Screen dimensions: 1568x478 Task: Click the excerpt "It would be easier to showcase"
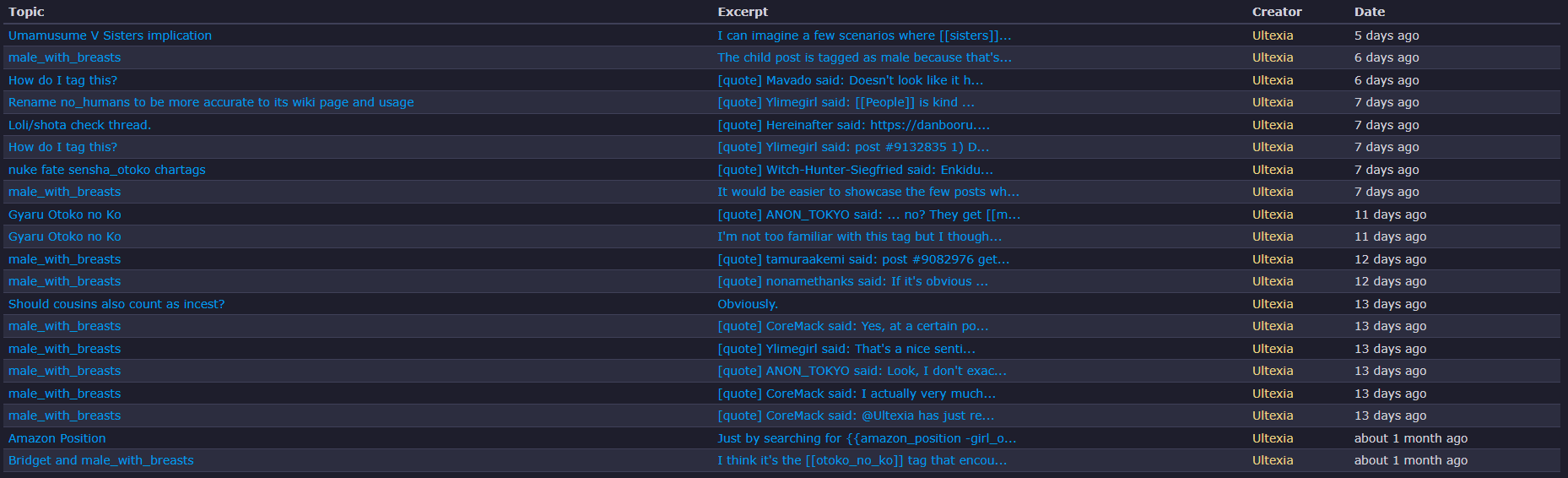click(x=868, y=192)
